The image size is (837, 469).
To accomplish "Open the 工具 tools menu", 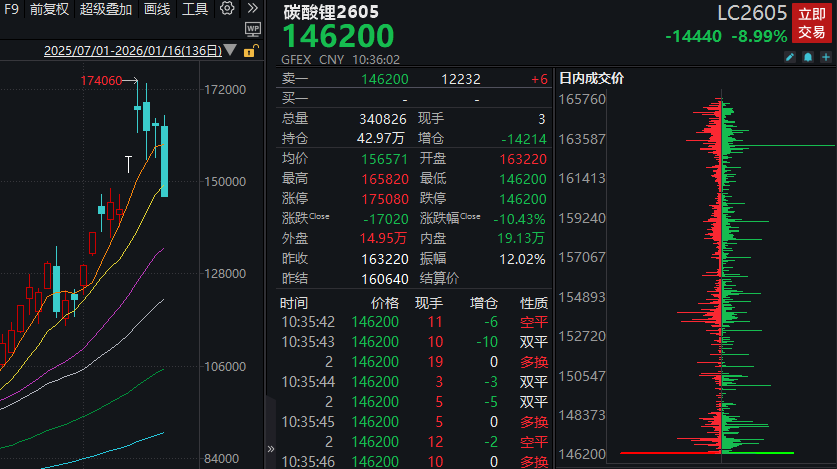I will (196, 9).
